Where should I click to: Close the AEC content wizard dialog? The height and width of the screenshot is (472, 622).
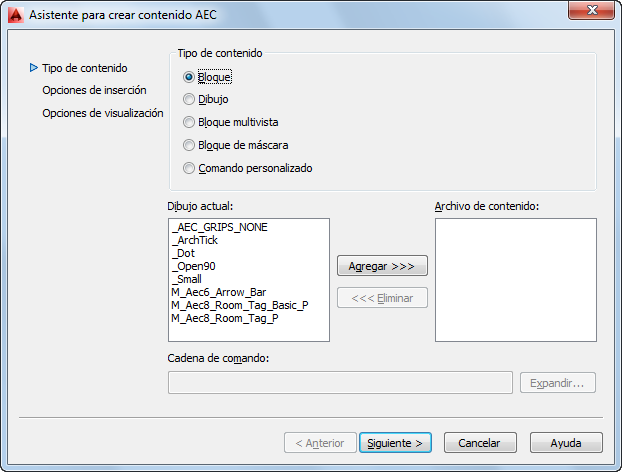coord(591,10)
